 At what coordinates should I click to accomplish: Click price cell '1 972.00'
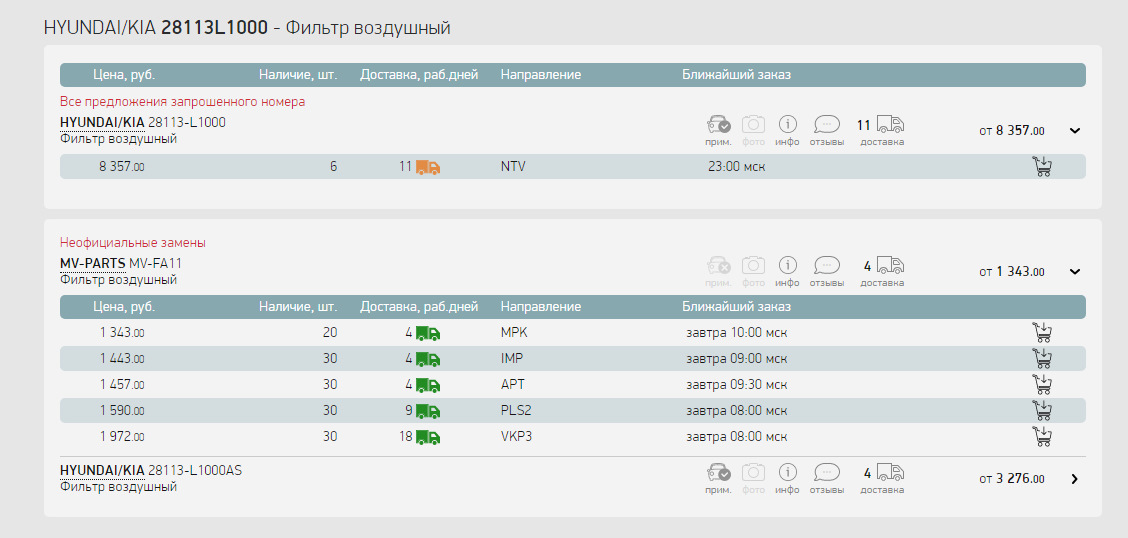coord(122,437)
